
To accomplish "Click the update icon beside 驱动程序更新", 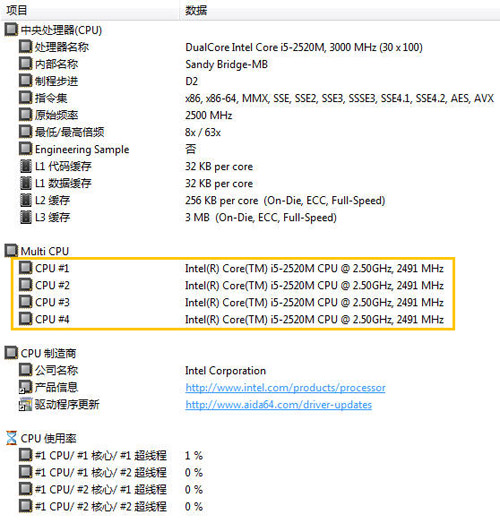I will point(25,404).
